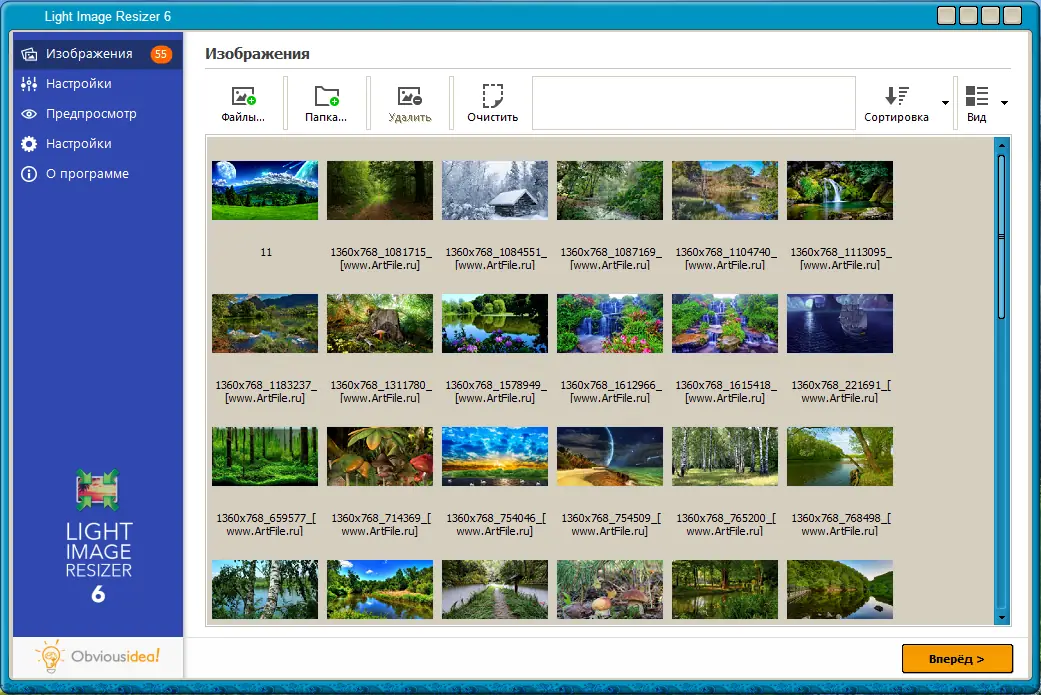Image resolution: width=1041 pixels, height=695 pixels.
Task: Select the 1360x768_1084551 snowy cabin thumbnail
Action: pyautogui.click(x=495, y=191)
